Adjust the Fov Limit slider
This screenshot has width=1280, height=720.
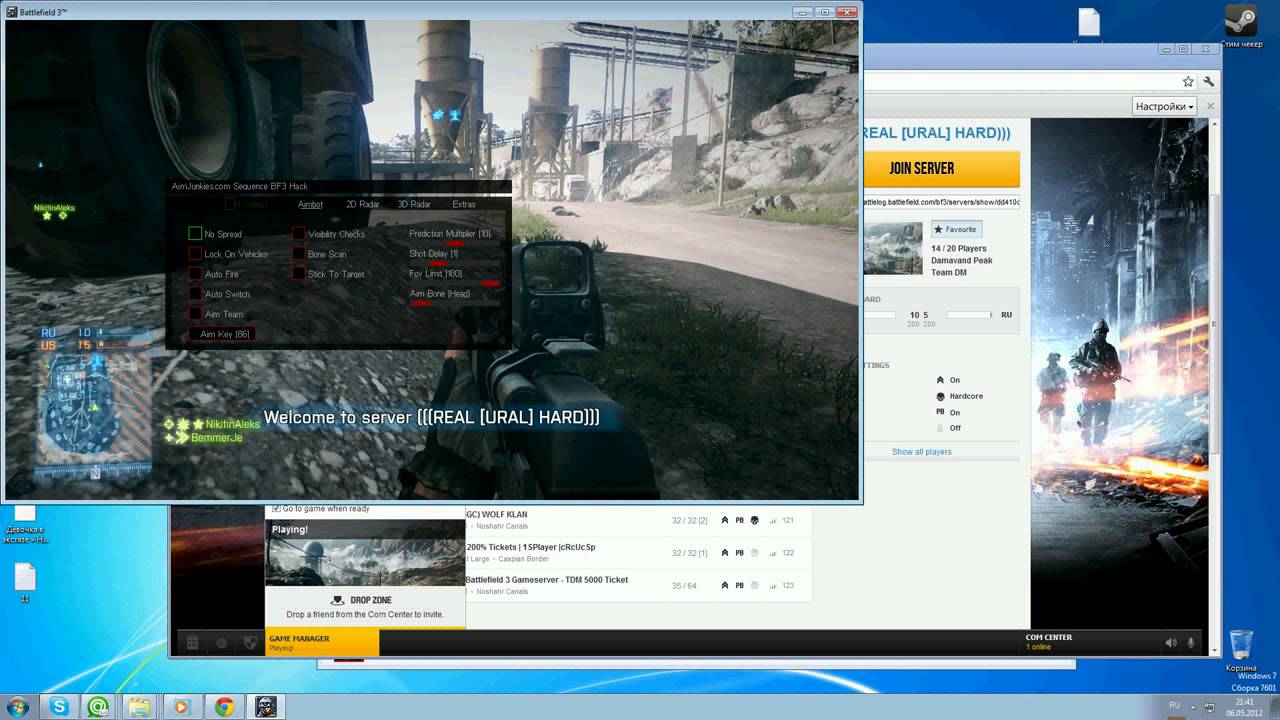pos(455,283)
